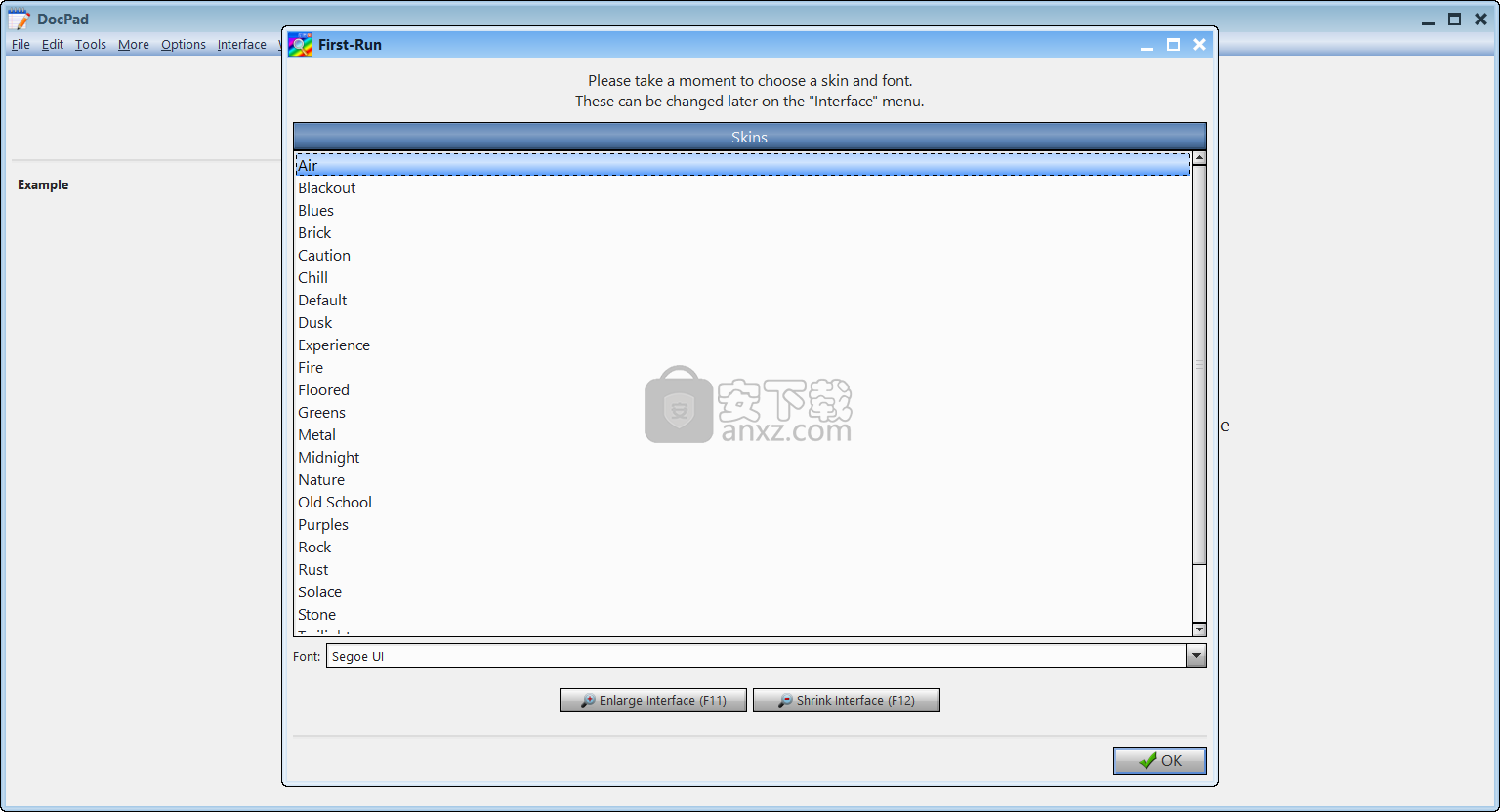Open the More menu in DocPad
Screen dimensions: 1500x812
[x=134, y=44]
